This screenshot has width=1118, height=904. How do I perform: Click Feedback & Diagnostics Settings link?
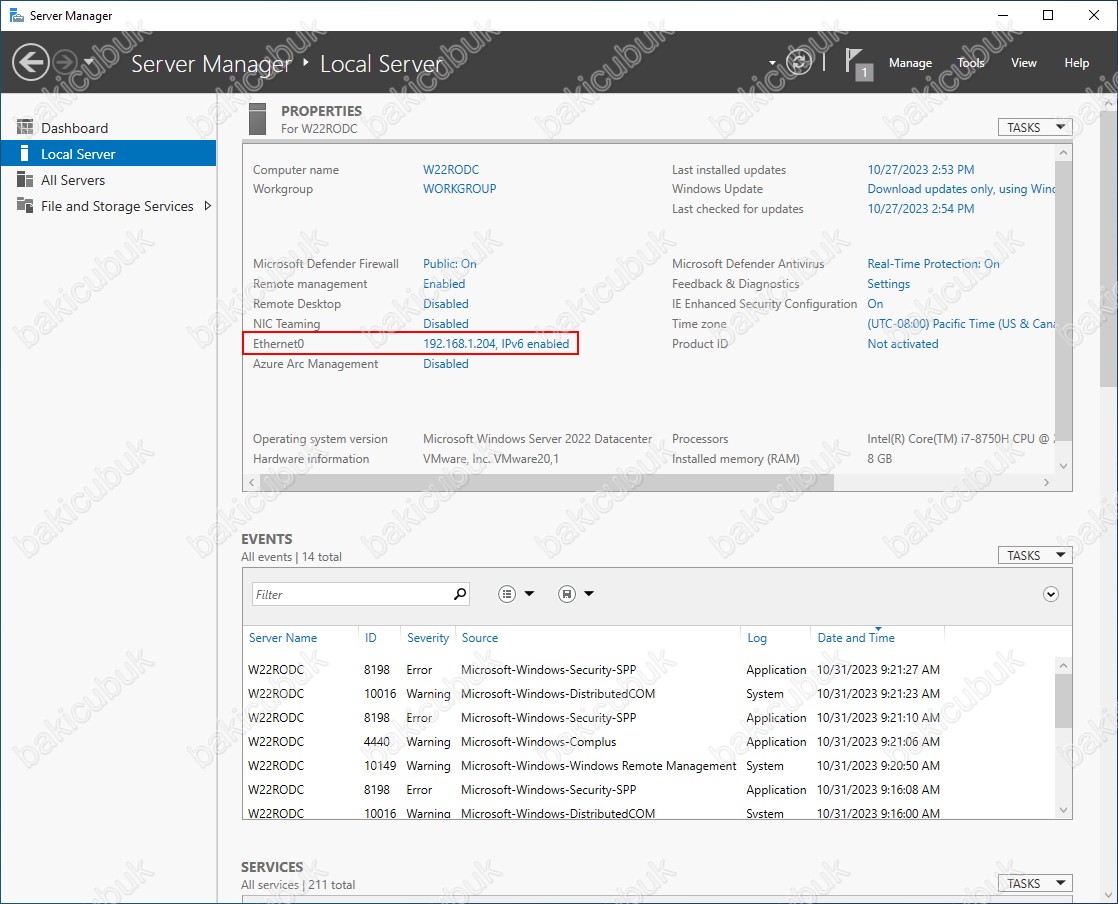pyautogui.click(x=888, y=284)
